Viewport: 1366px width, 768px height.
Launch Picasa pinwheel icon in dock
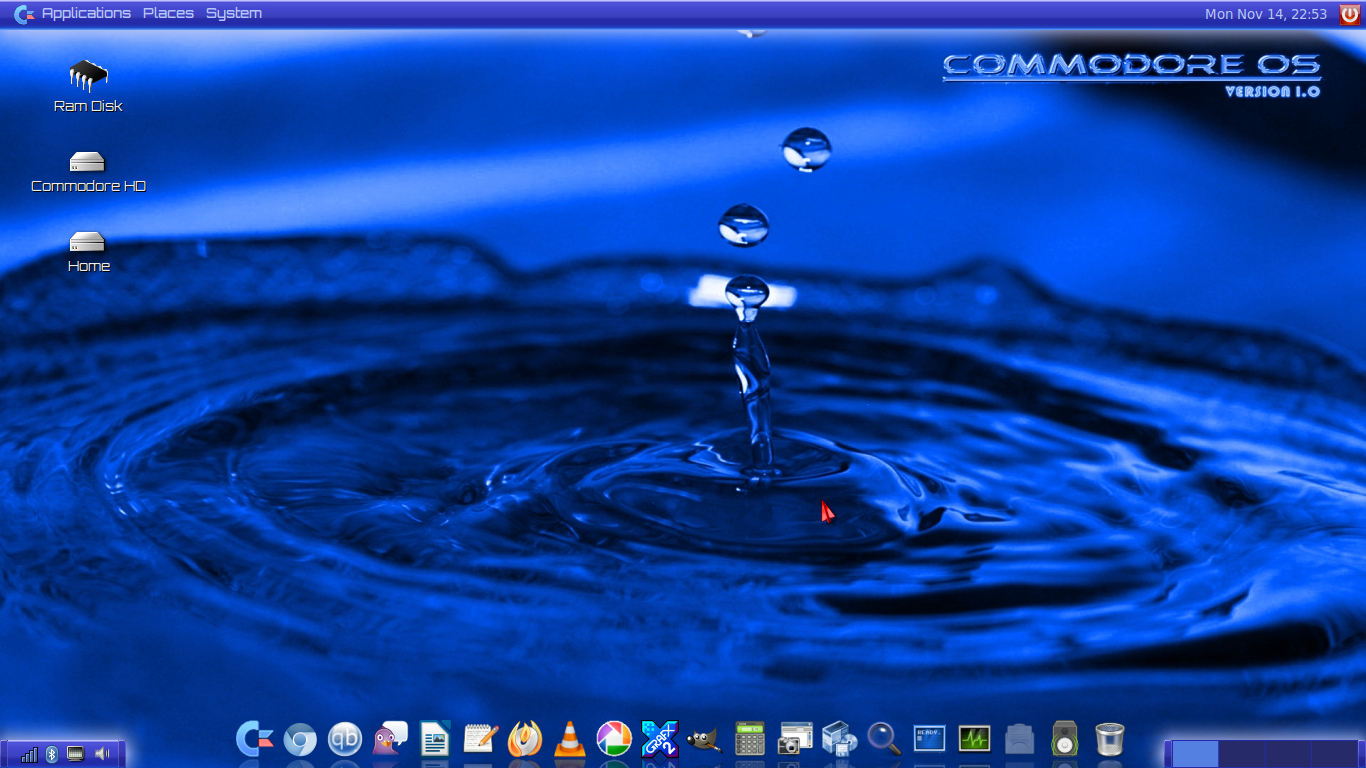click(x=614, y=740)
